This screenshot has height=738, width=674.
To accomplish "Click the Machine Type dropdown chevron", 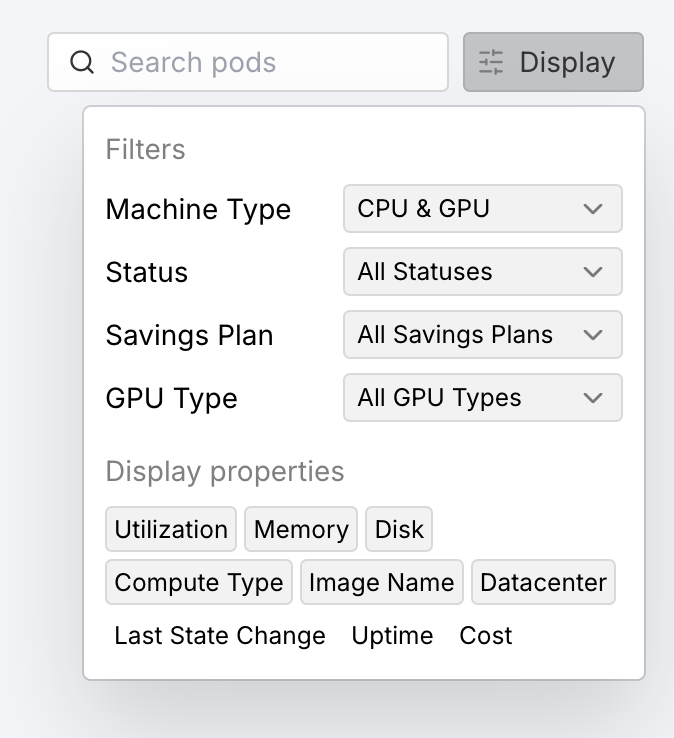I will [x=593, y=209].
